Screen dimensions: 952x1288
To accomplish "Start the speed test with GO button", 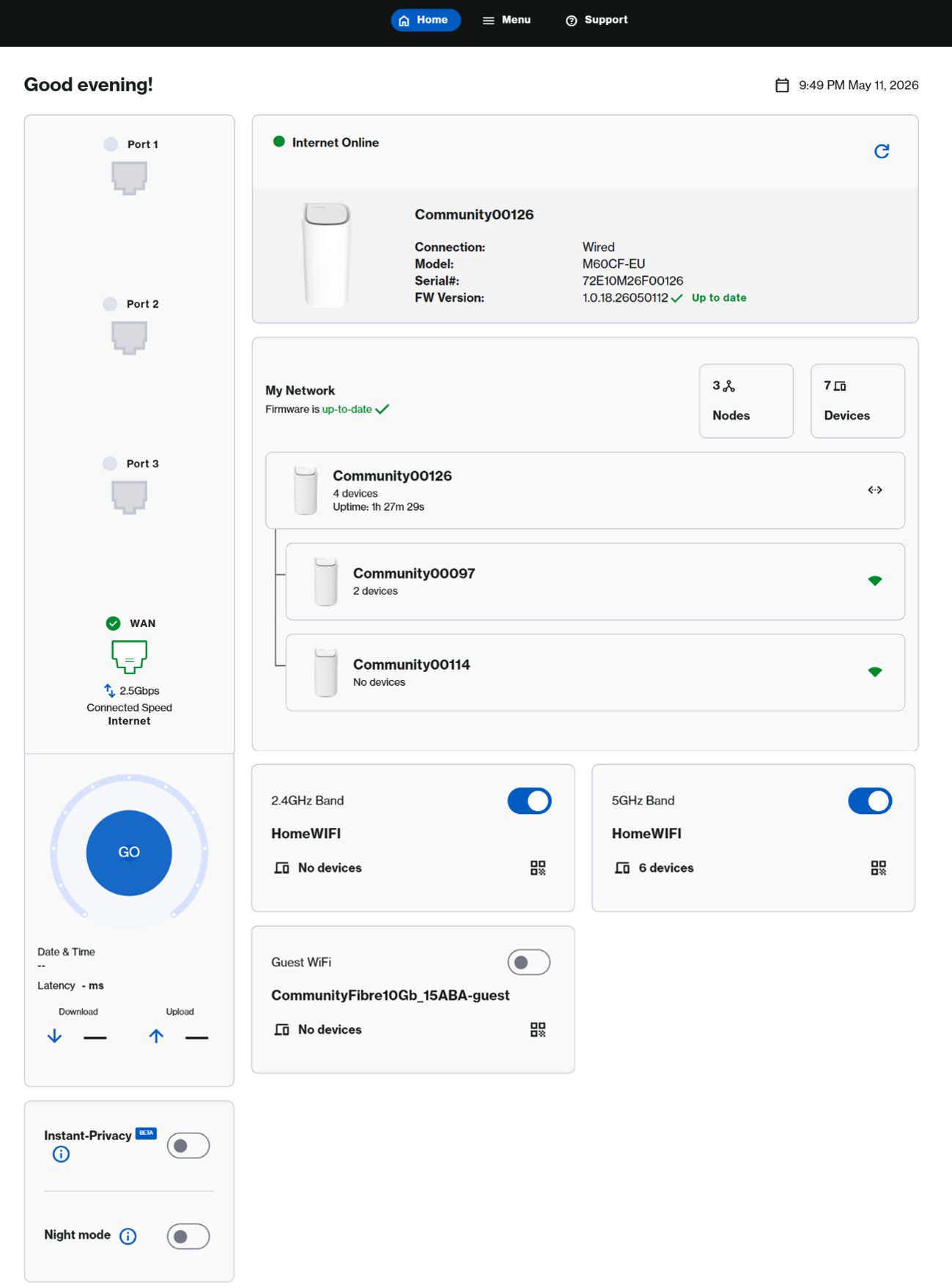I will [x=129, y=853].
